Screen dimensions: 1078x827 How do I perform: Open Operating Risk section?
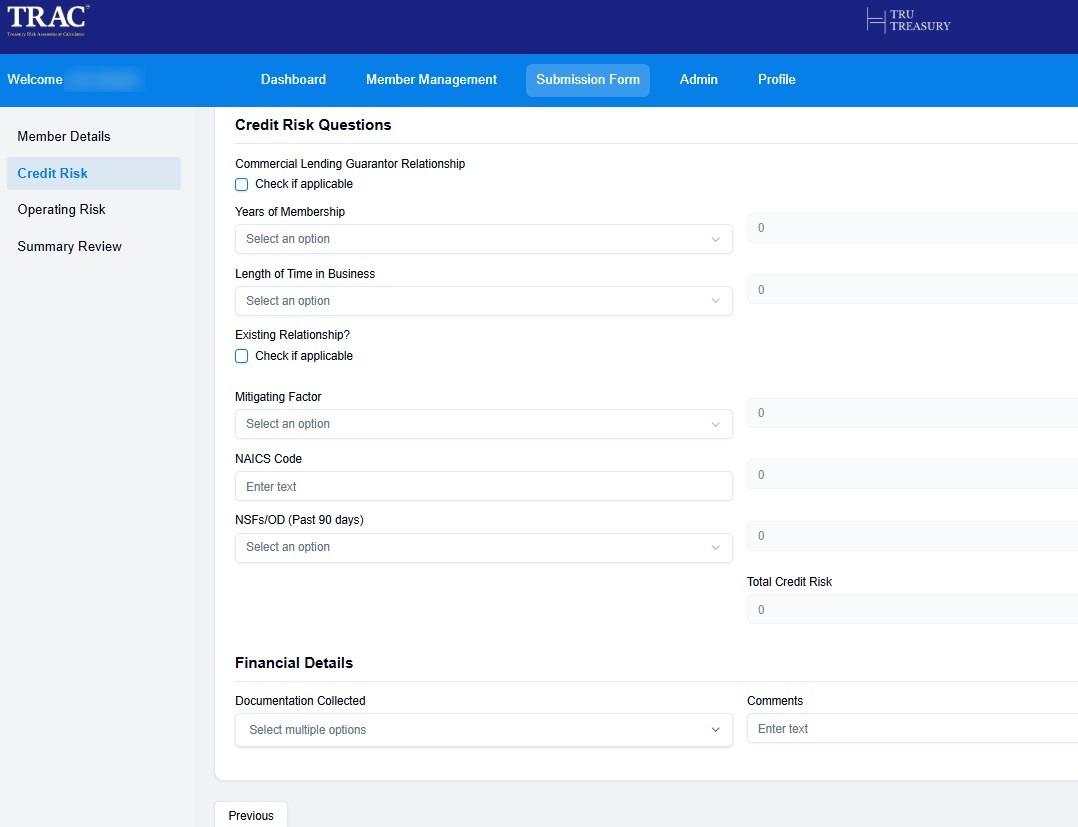click(94, 210)
